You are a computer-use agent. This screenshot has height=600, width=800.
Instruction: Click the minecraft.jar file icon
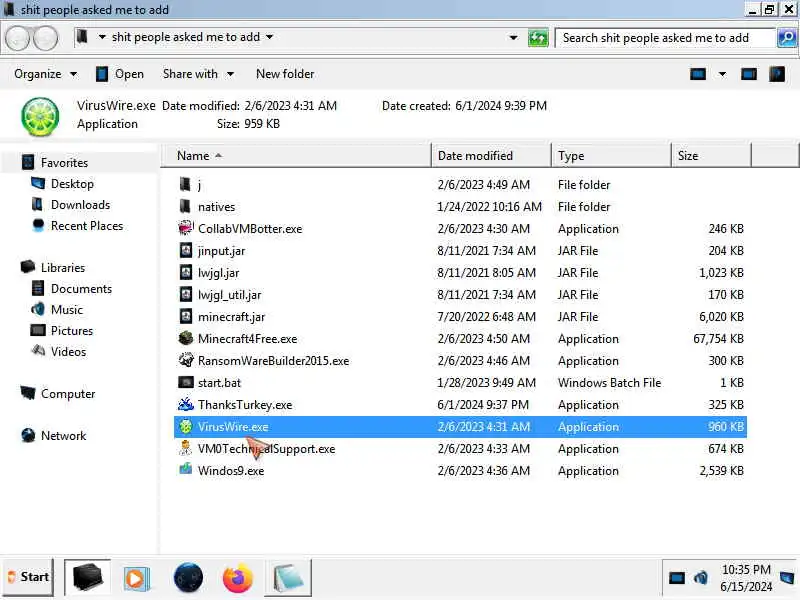(x=186, y=316)
